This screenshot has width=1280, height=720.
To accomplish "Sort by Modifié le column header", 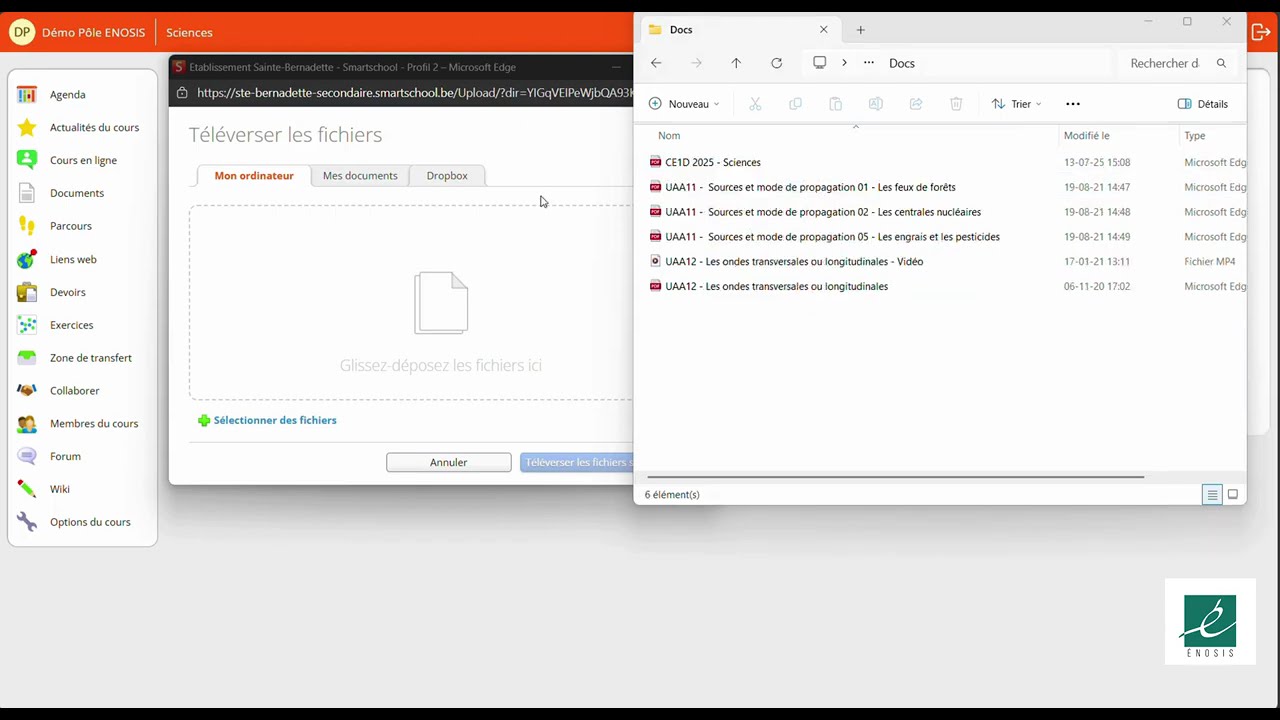I will tap(1087, 136).
